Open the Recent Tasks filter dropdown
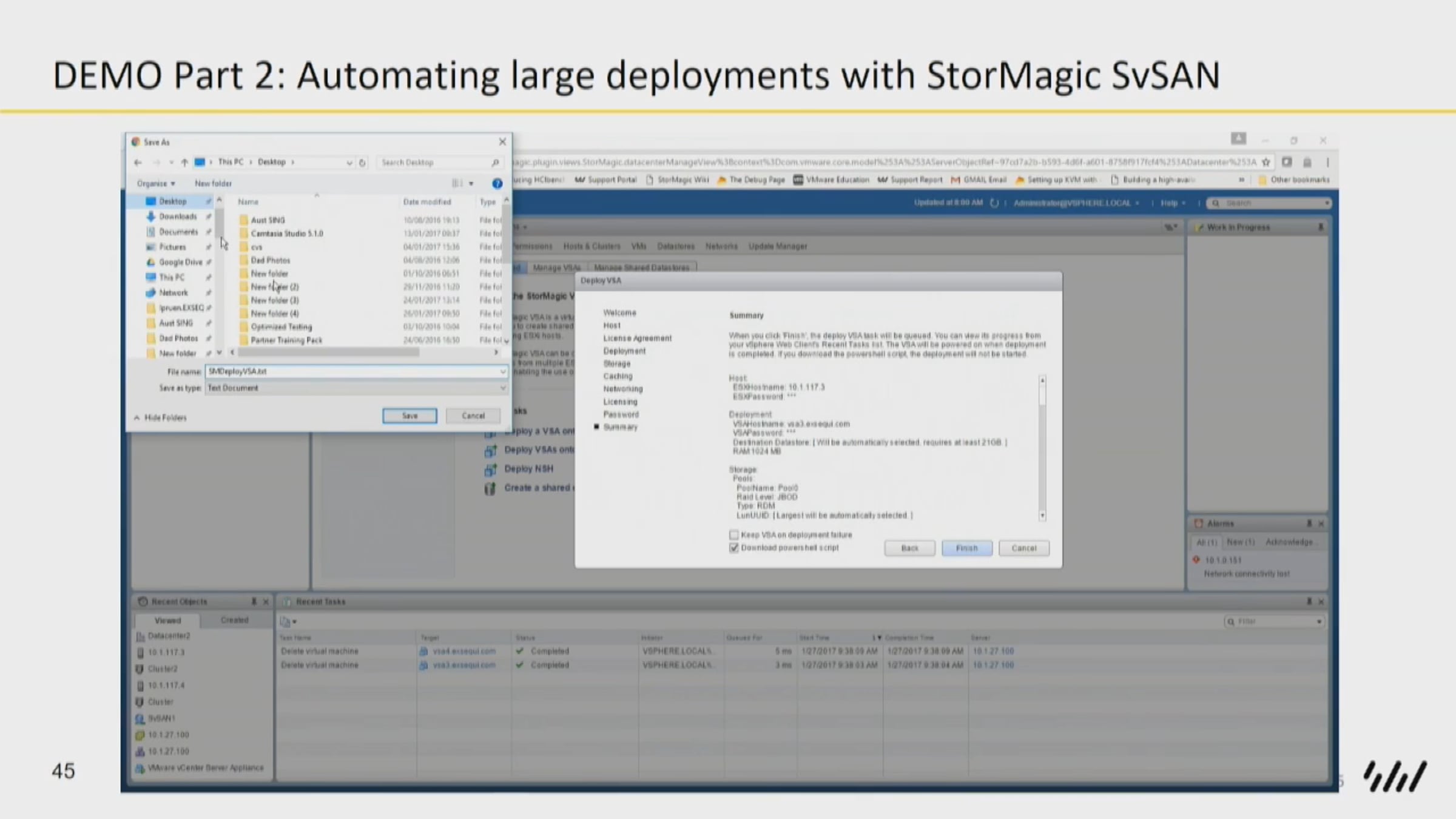 [x=1319, y=621]
